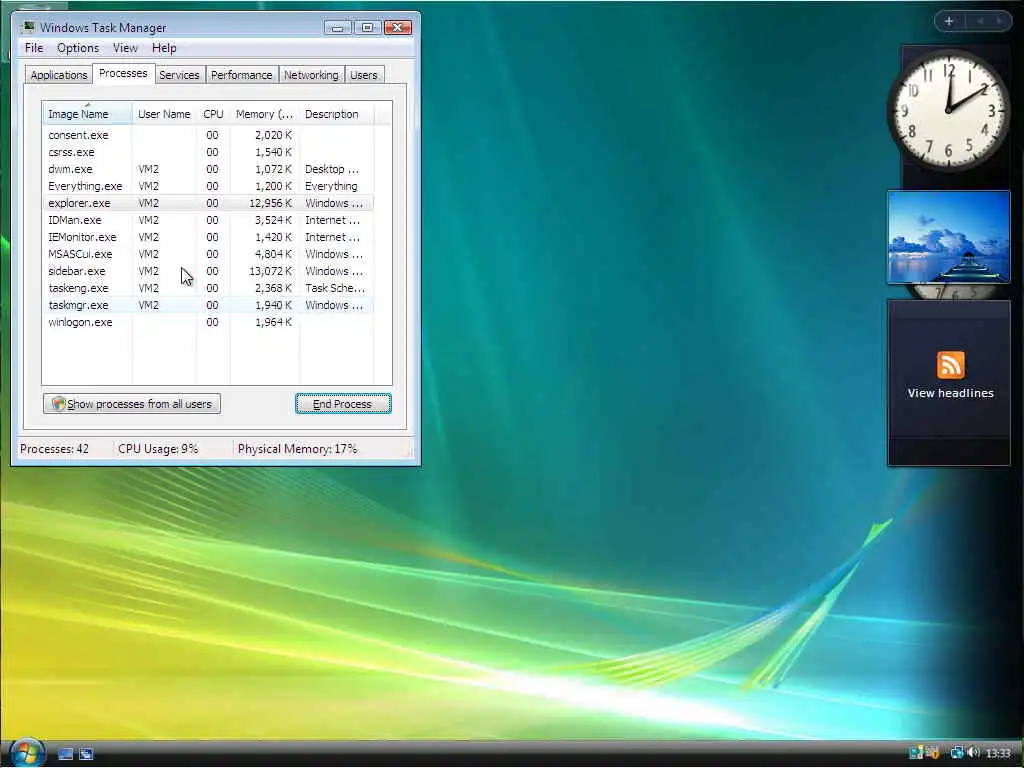
Task: Switch to the Services tab
Action: tap(179, 75)
